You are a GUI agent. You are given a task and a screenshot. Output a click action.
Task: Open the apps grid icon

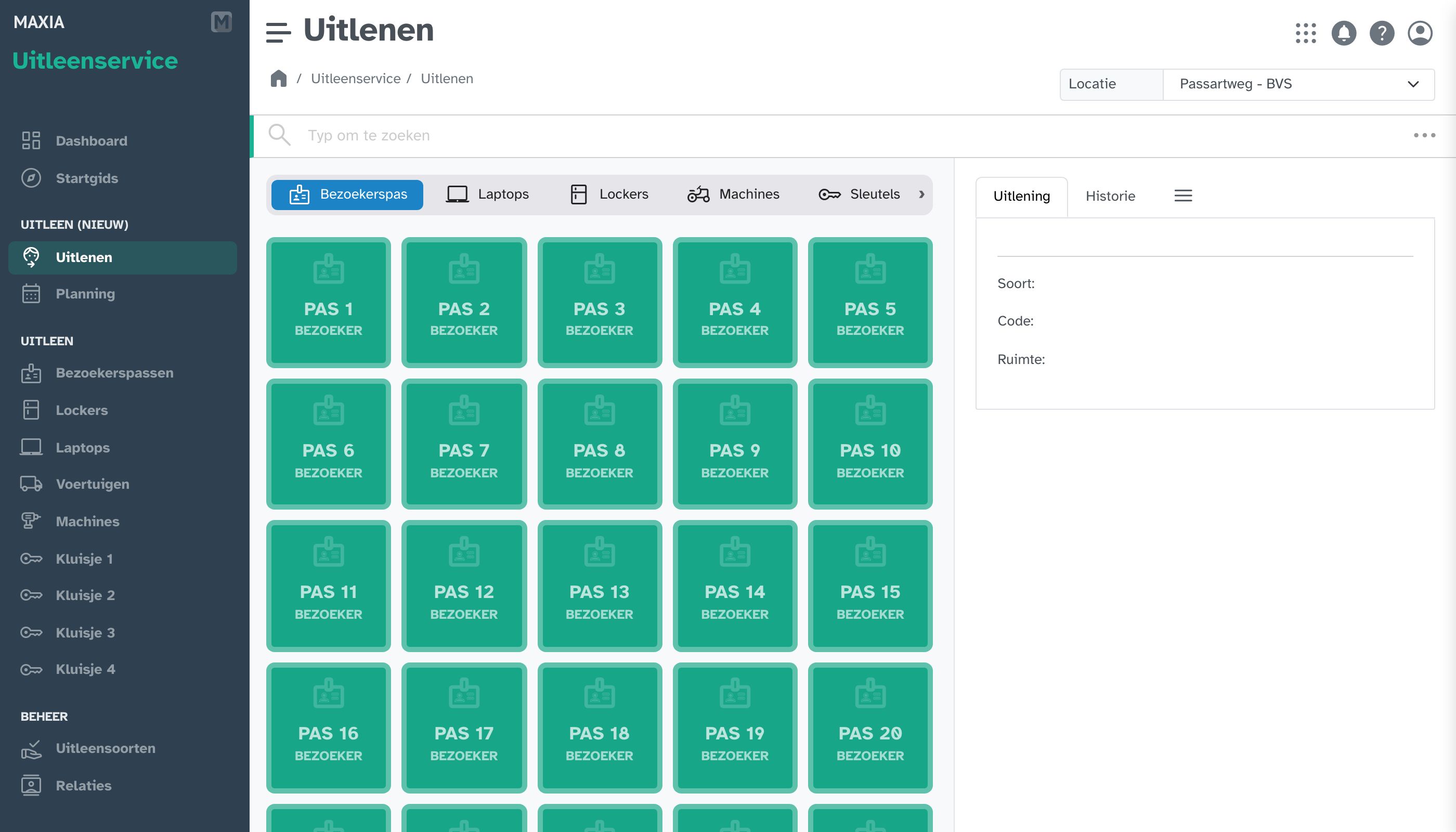(x=1305, y=33)
